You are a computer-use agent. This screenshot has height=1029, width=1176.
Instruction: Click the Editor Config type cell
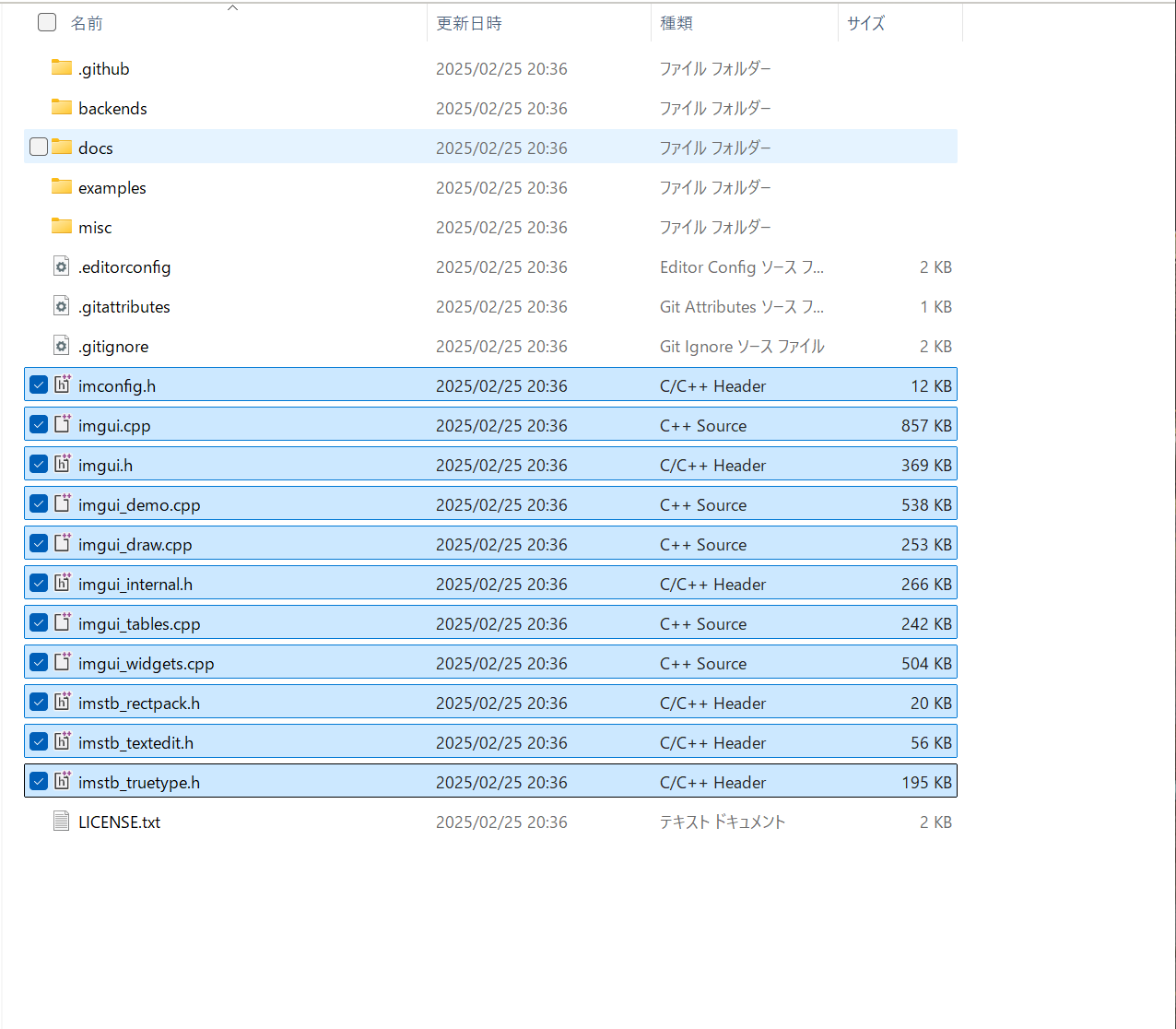click(742, 267)
